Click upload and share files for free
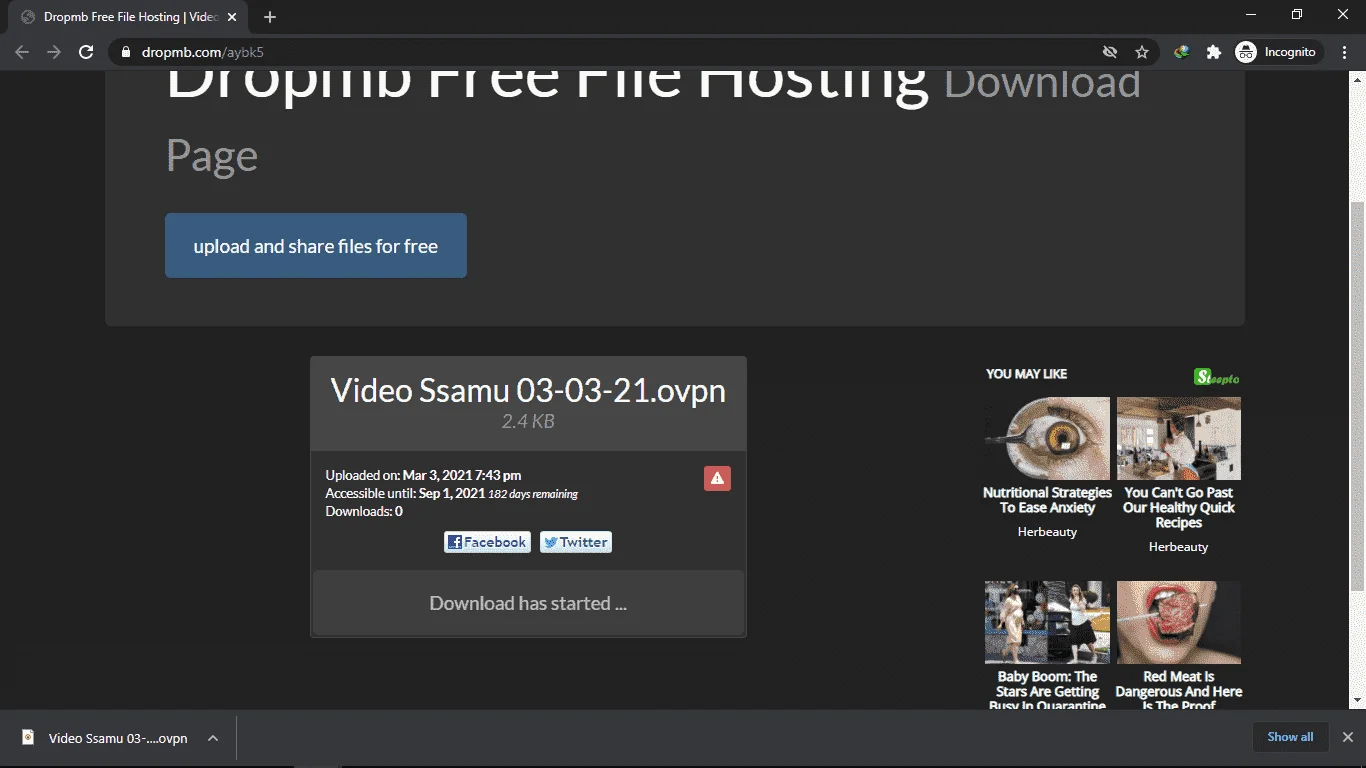 point(316,245)
